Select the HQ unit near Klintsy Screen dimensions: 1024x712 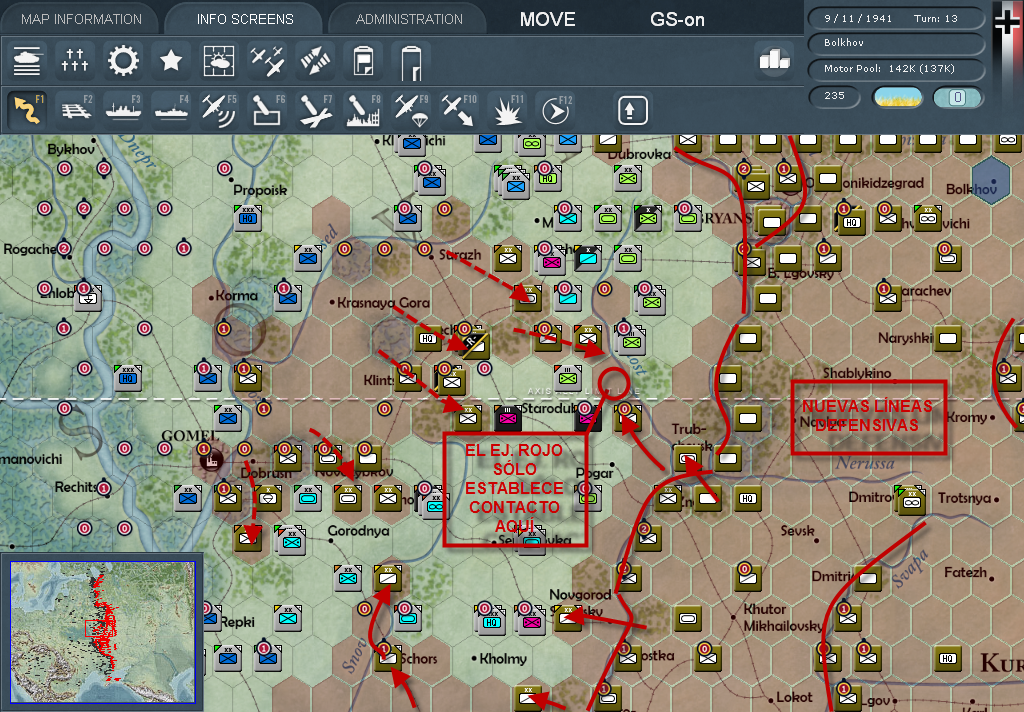[x=428, y=338]
